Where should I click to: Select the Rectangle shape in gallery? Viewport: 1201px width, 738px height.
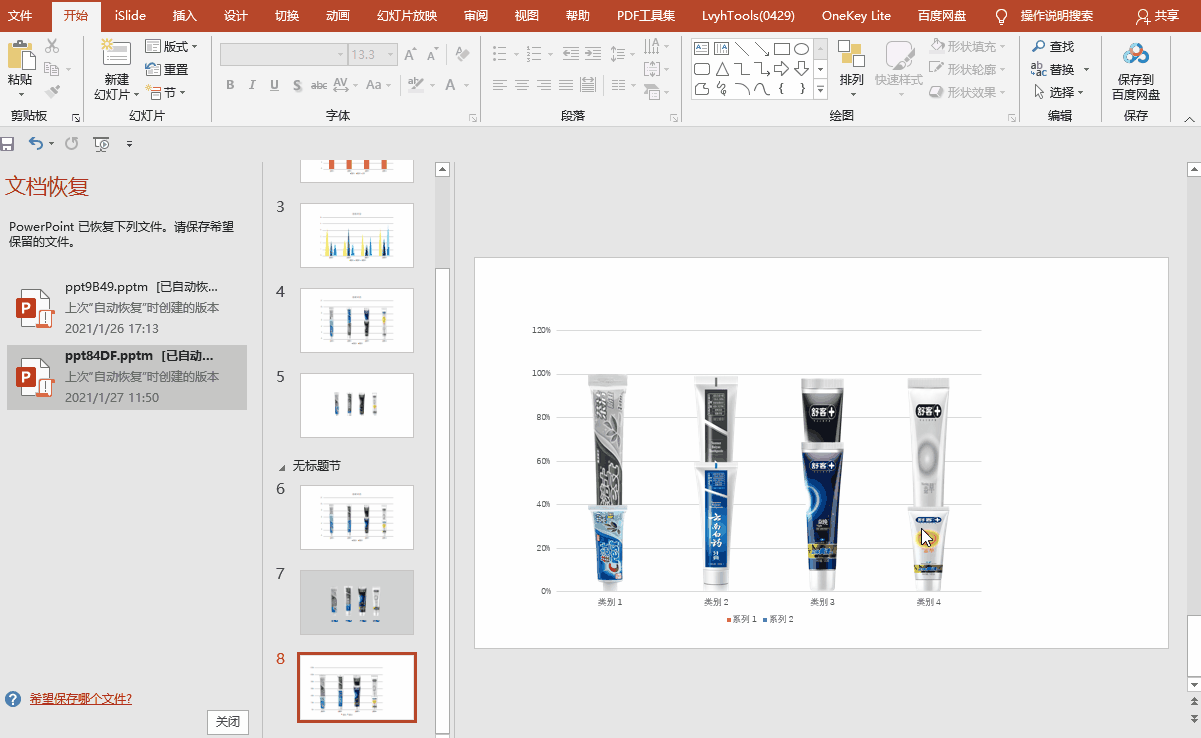(781, 48)
